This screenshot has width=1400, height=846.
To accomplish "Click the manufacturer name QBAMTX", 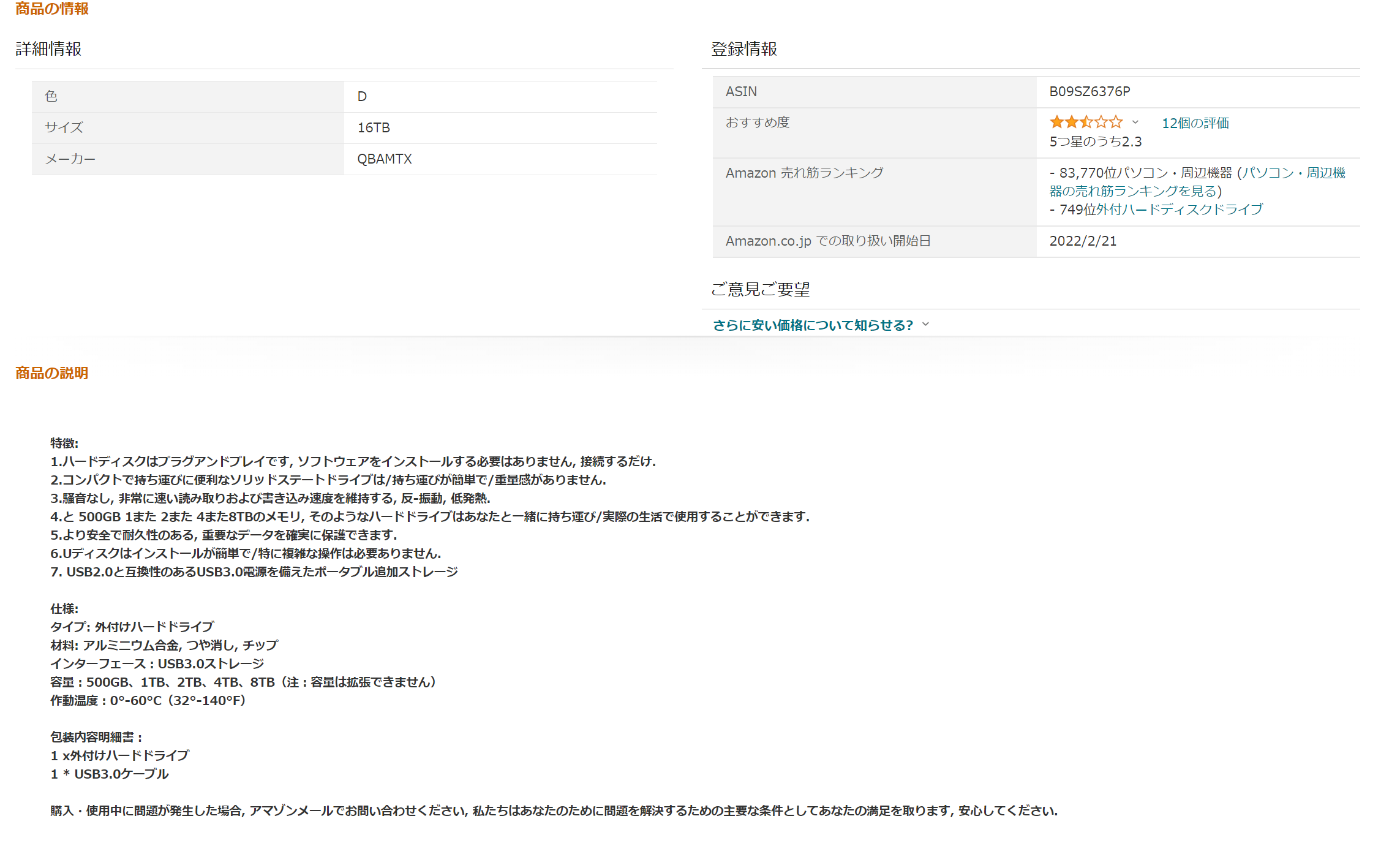I will coord(384,159).
